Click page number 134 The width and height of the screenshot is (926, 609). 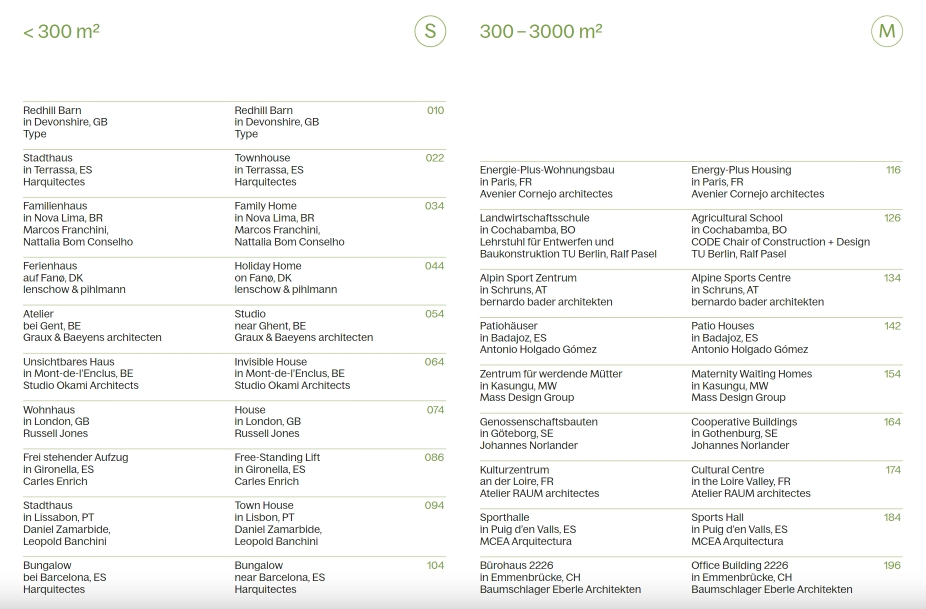pos(892,278)
